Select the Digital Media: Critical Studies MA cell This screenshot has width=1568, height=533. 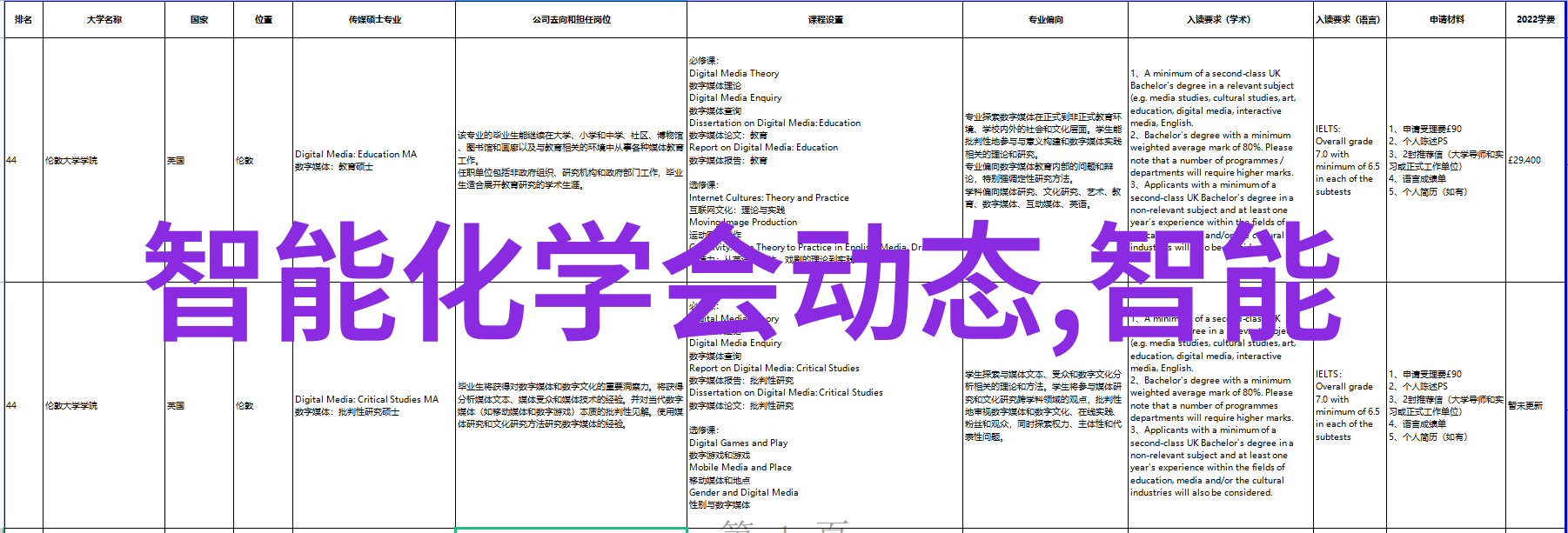(374, 405)
